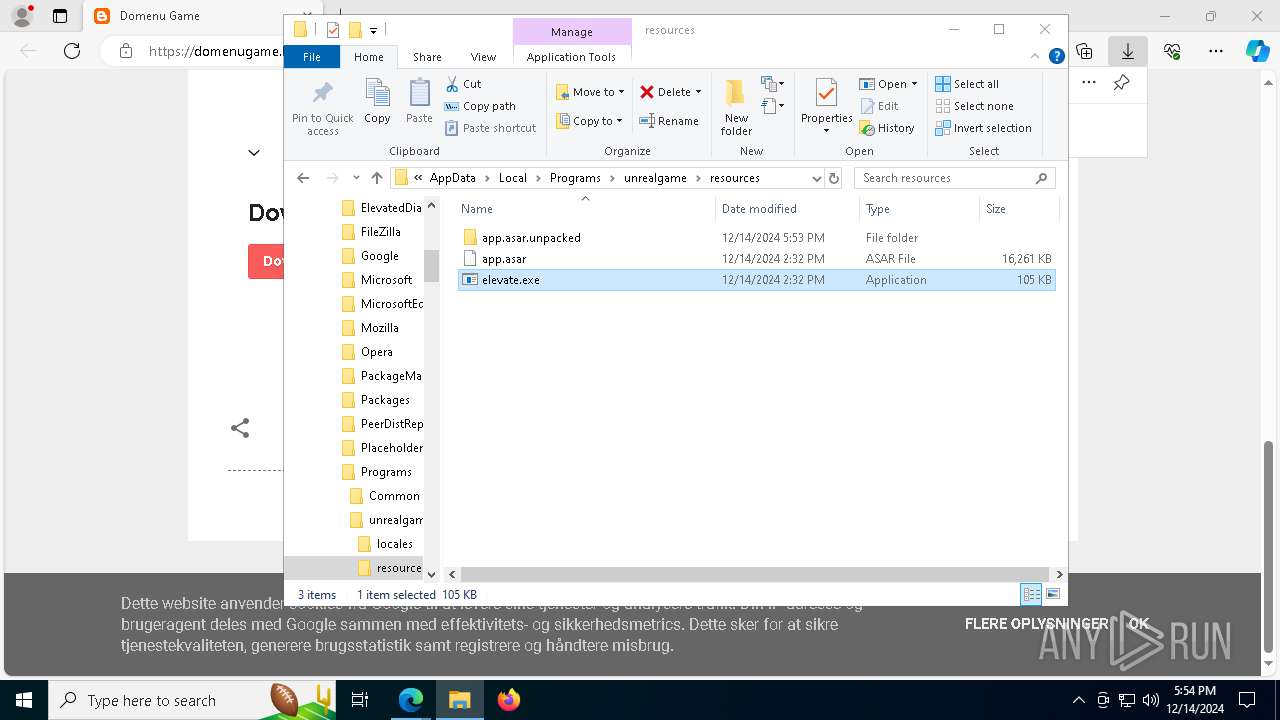This screenshot has height=720, width=1280.
Task: Click OK on the cookie notice
Action: click(1139, 624)
